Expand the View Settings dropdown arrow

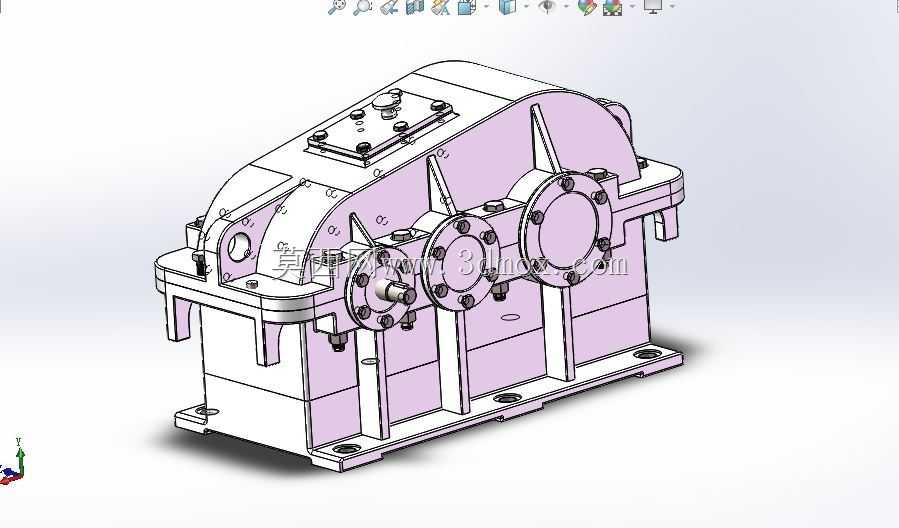tap(673, 6)
